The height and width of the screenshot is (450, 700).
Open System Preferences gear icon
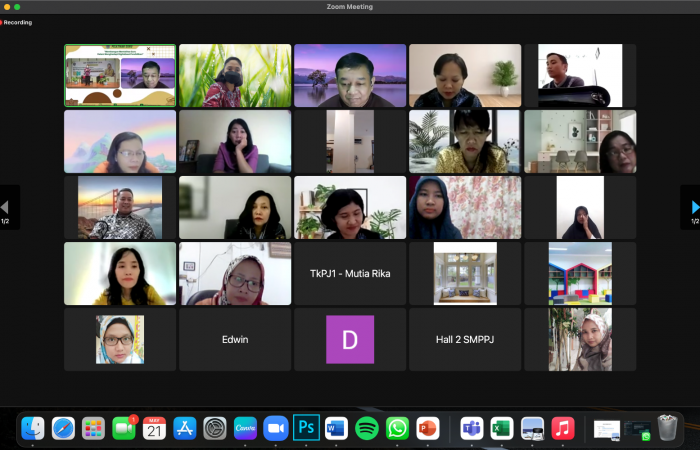(x=215, y=429)
